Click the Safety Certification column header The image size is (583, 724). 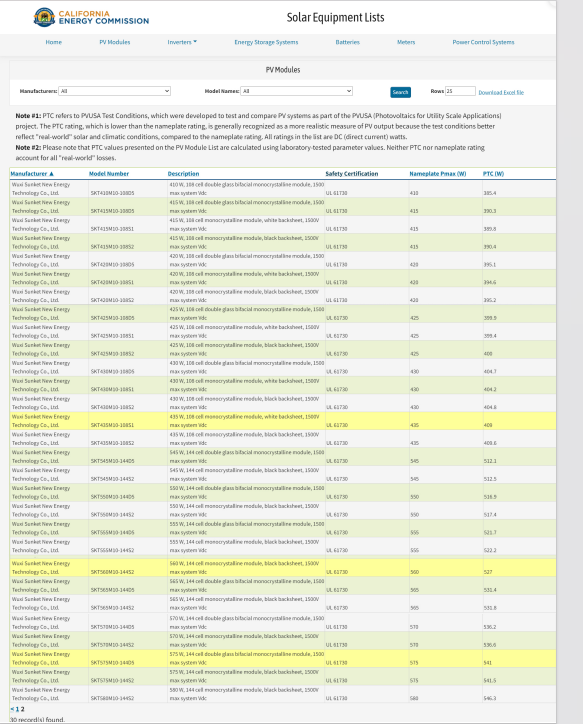click(352, 174)
